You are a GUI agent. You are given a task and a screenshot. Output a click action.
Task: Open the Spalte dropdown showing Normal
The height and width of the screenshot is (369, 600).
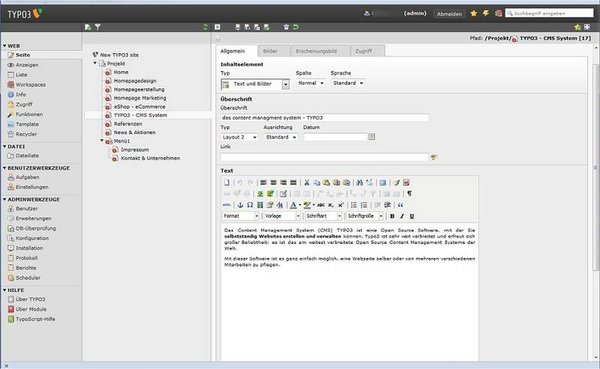pyautogui.click(x=311, y=83)
